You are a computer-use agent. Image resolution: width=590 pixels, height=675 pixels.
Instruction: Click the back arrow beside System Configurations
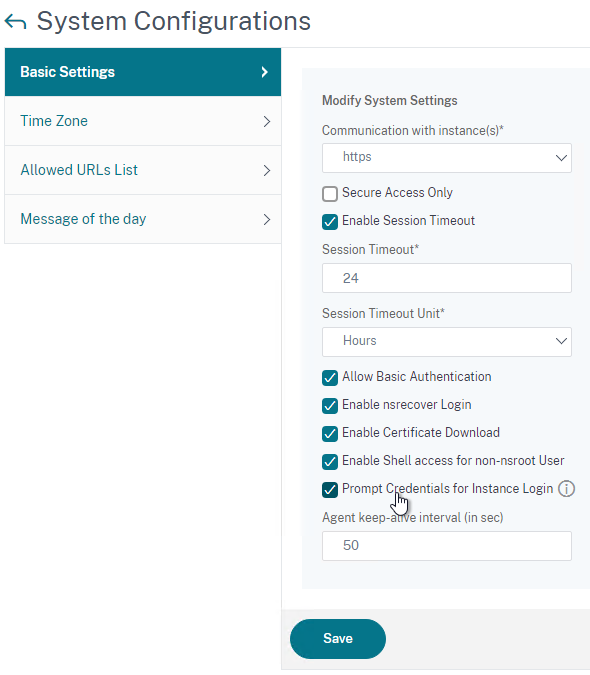point(15,22)
